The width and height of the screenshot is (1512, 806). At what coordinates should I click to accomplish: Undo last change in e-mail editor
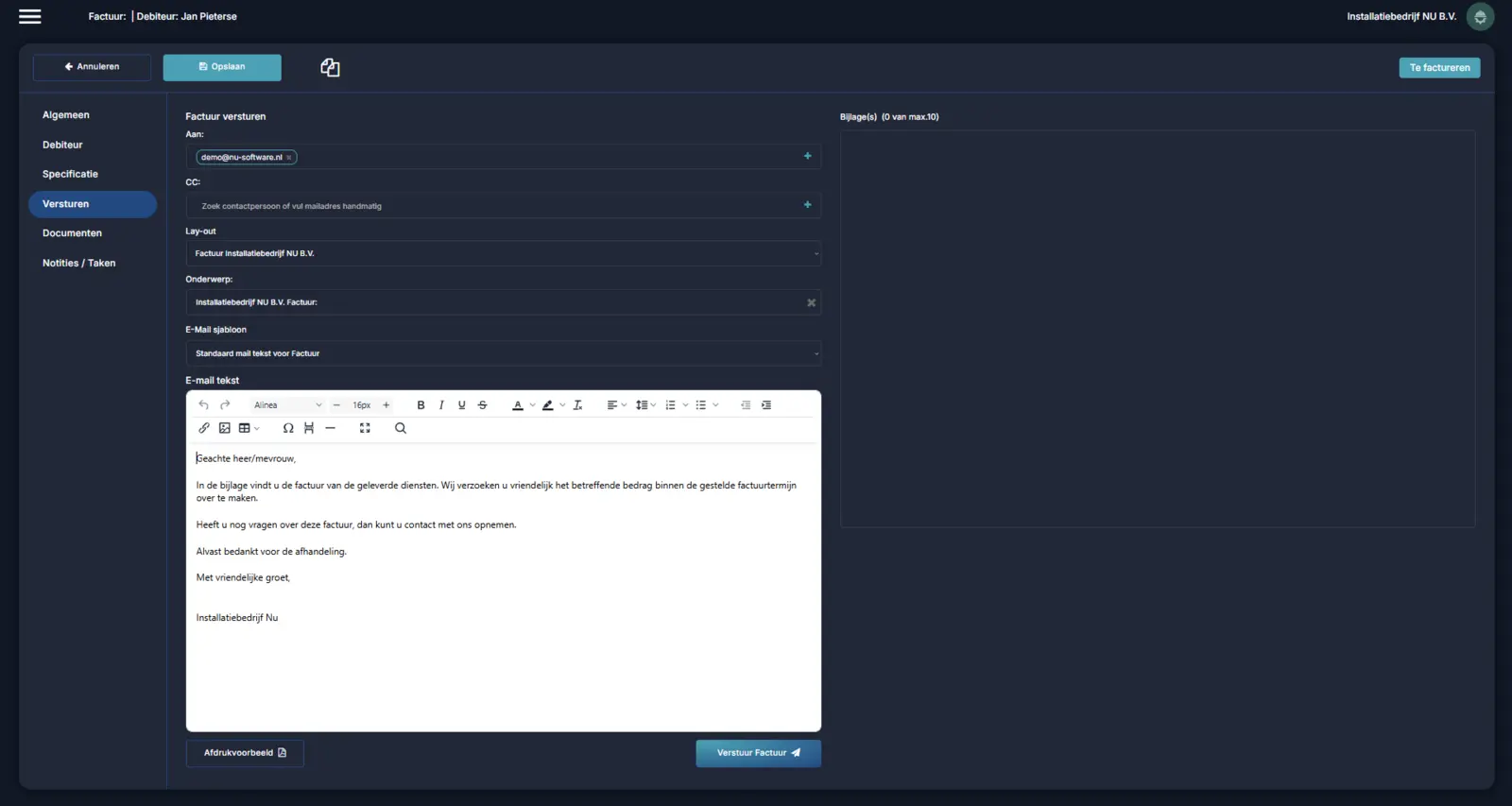[203, 405]
